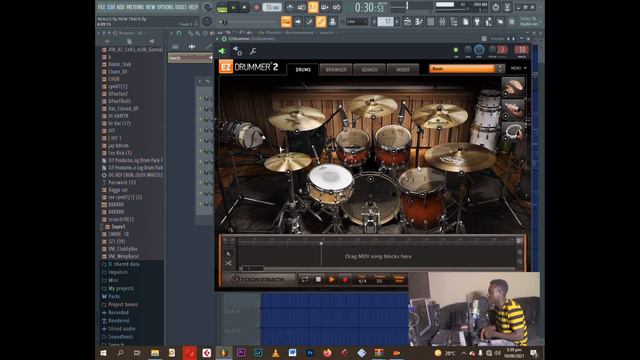
Task: Toggle the EZdrummer loop button
Action: click(304, 280)
